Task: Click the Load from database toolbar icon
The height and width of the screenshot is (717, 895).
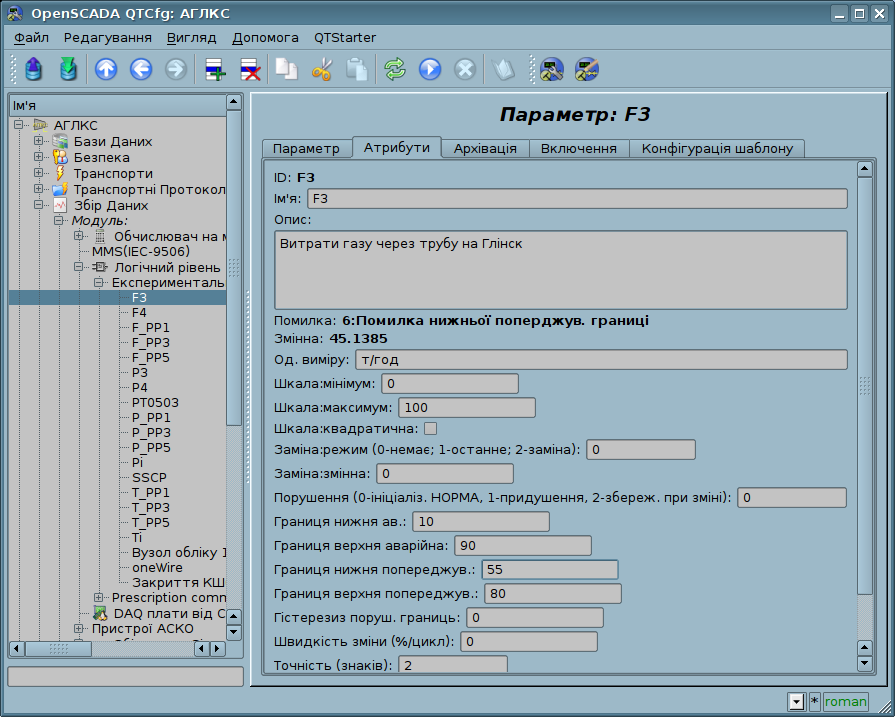Action: click(35, 69)
